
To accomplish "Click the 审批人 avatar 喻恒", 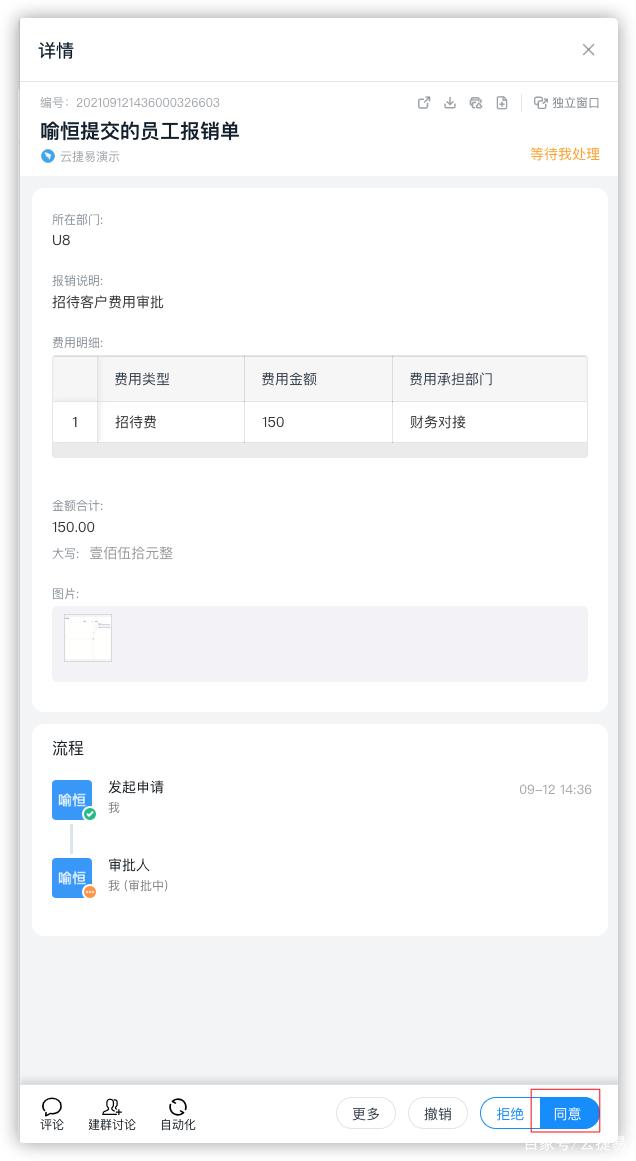I will pyautogui.click(x=72, y=878).
